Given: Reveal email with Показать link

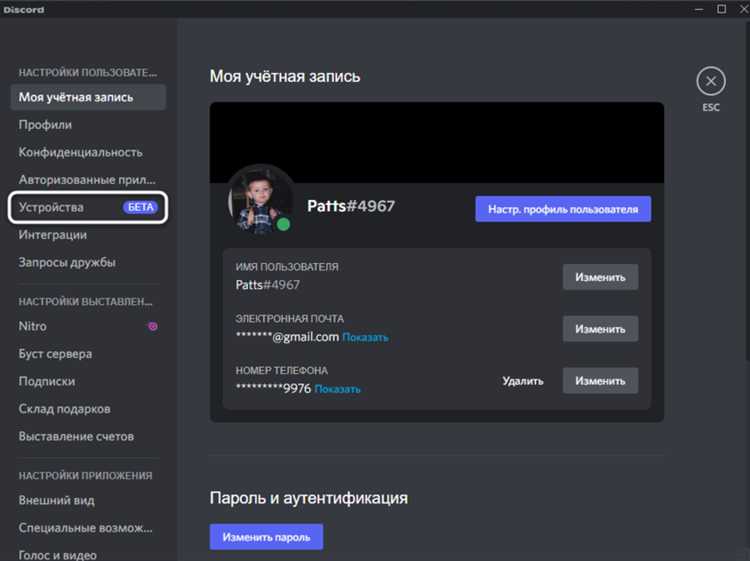Looking at the screenshot, I should [365, 338].
